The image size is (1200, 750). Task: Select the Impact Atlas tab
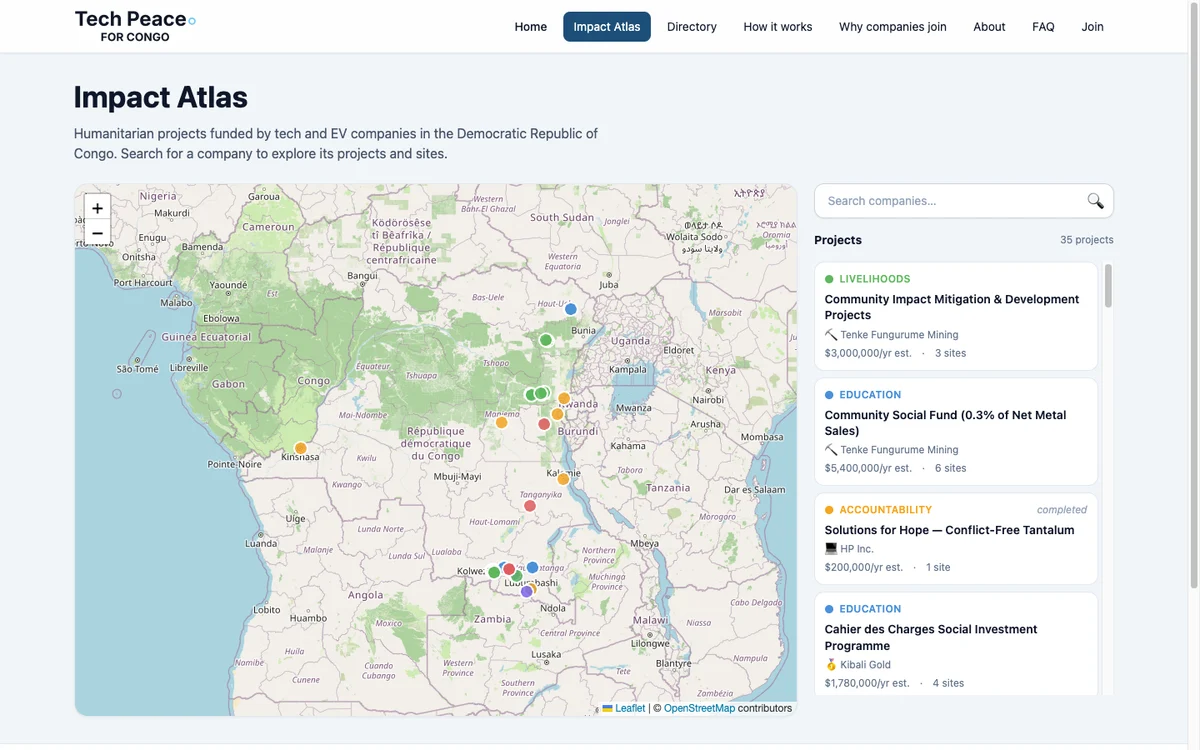607,27
